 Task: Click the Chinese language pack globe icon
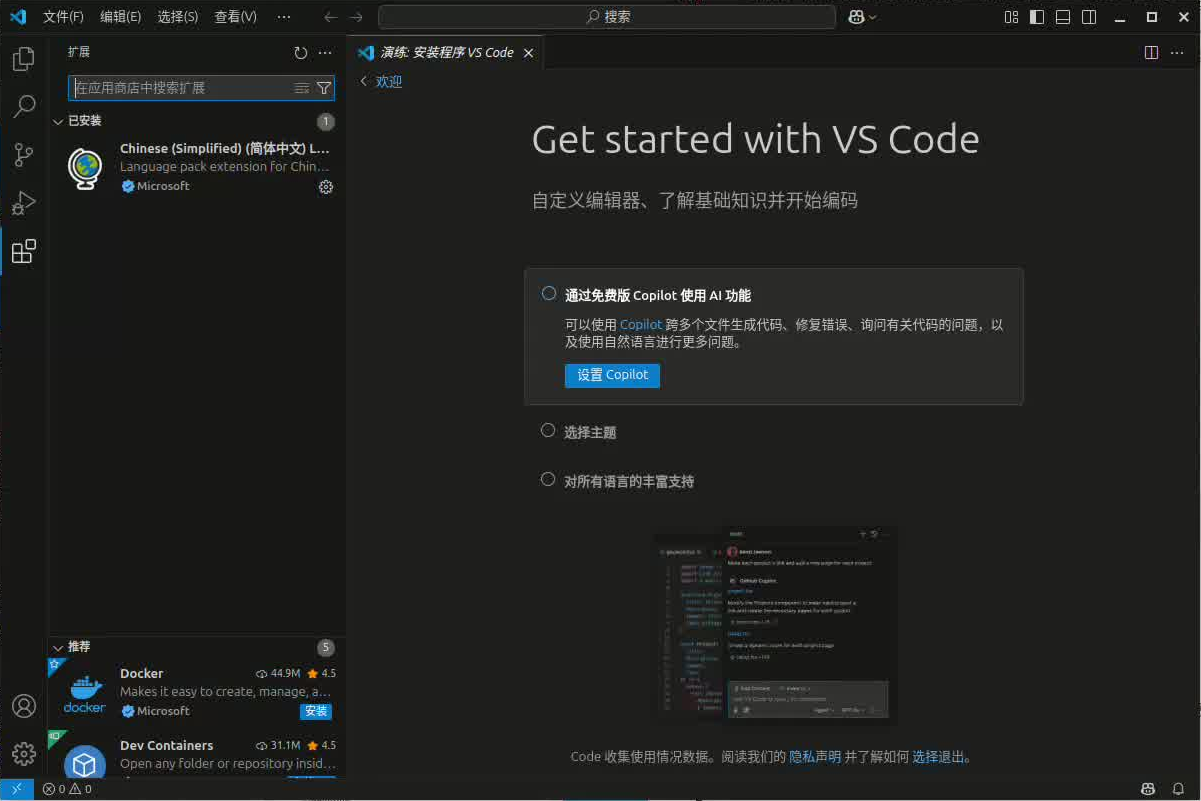pos(85,167)
